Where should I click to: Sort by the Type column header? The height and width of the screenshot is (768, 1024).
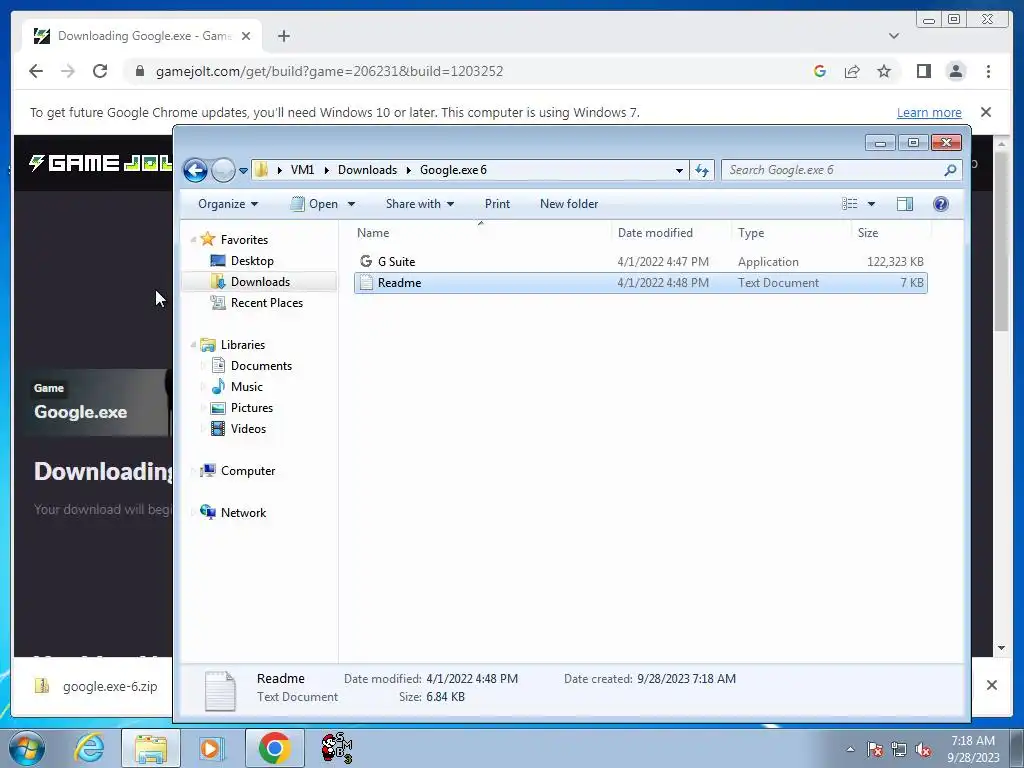point(751,232)
